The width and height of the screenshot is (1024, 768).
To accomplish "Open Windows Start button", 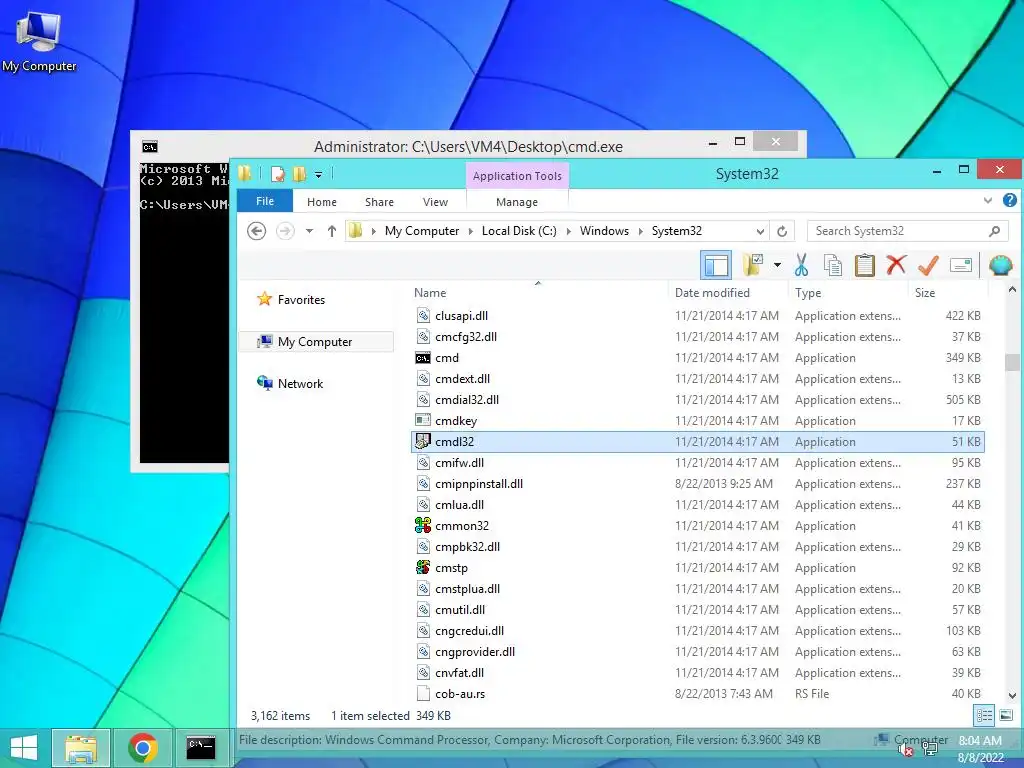I will pyautogui.click(x=24, y=748).
